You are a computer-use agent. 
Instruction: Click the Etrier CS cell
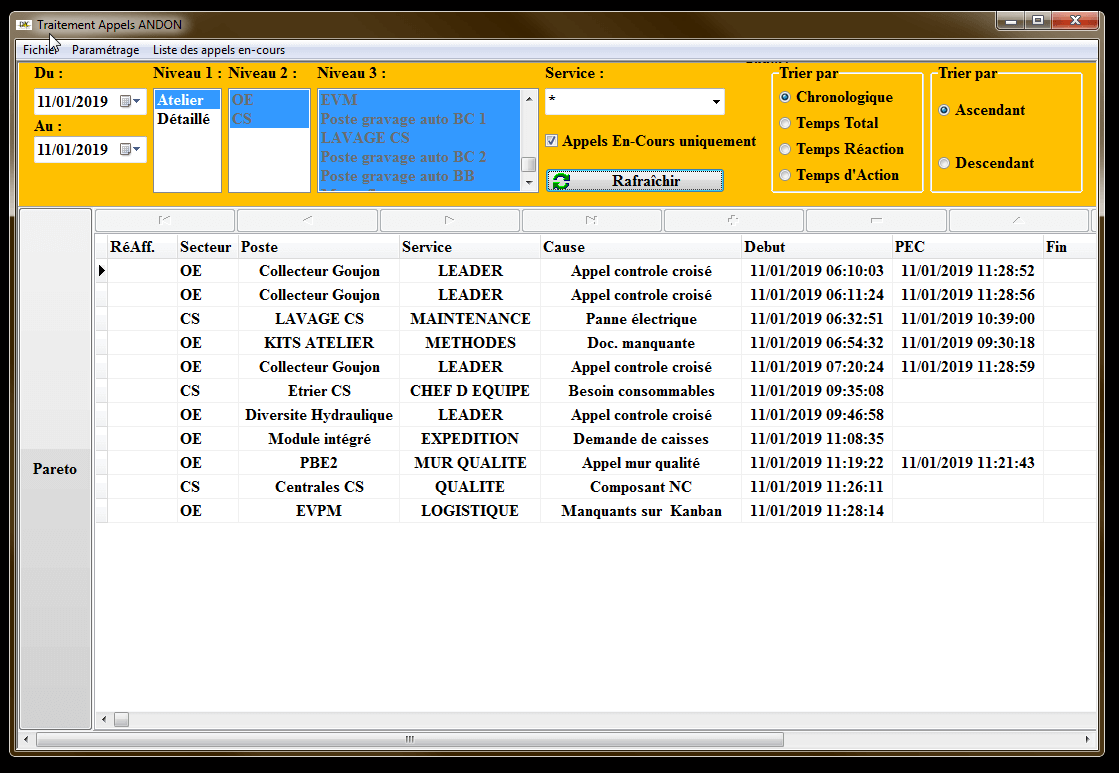point(319,391)
